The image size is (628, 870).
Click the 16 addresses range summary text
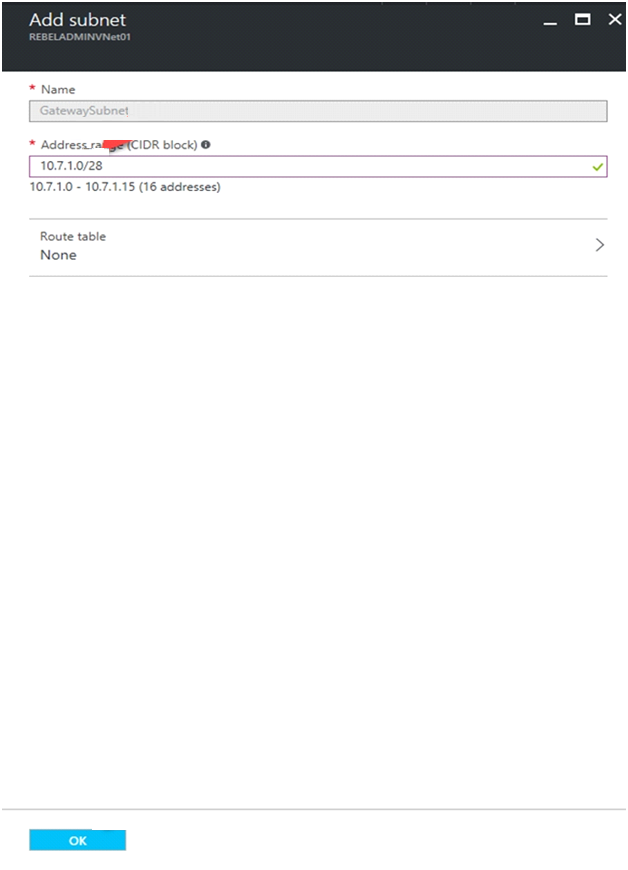click(x=125, y=187)
